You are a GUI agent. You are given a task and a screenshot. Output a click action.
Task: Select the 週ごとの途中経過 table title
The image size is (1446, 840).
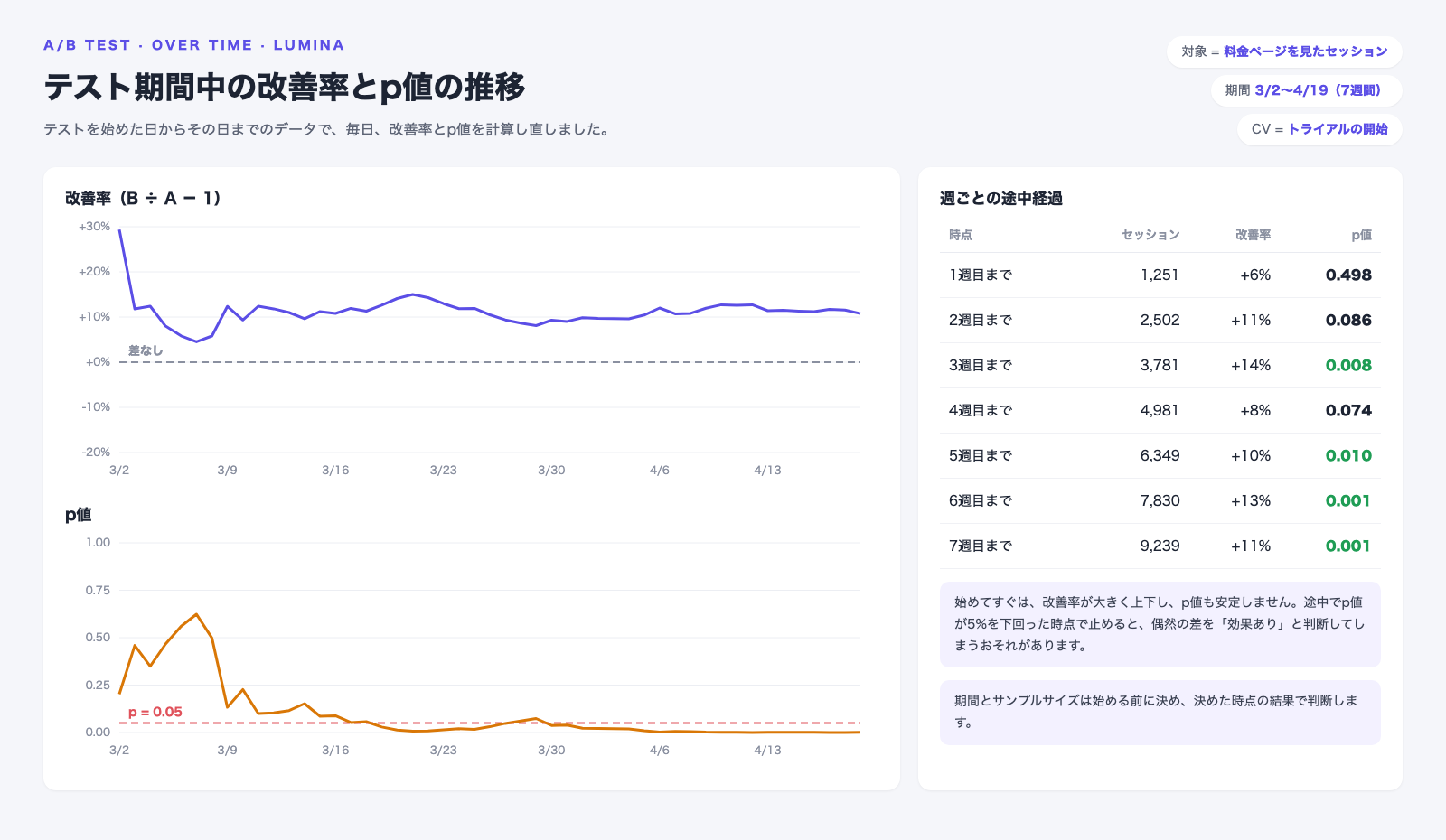pos(1001,198)
